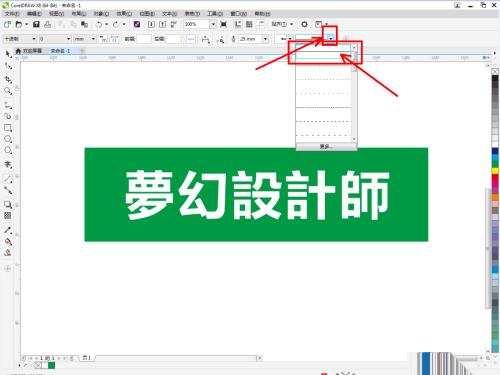Select the Color Eyedropper tool
Image resolution: width=500 pixels, height=375 pixels.
click(x=8, y=230)
